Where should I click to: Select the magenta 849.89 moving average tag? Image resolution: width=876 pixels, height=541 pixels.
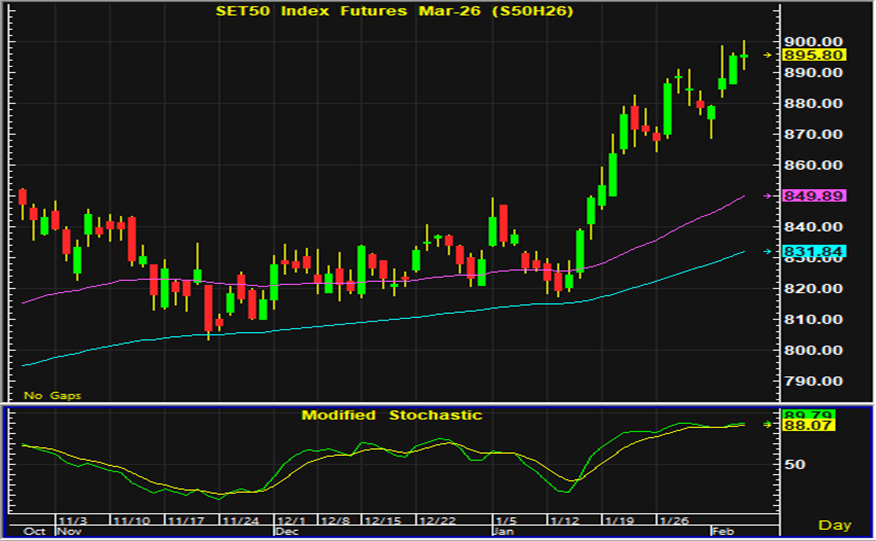814,196
